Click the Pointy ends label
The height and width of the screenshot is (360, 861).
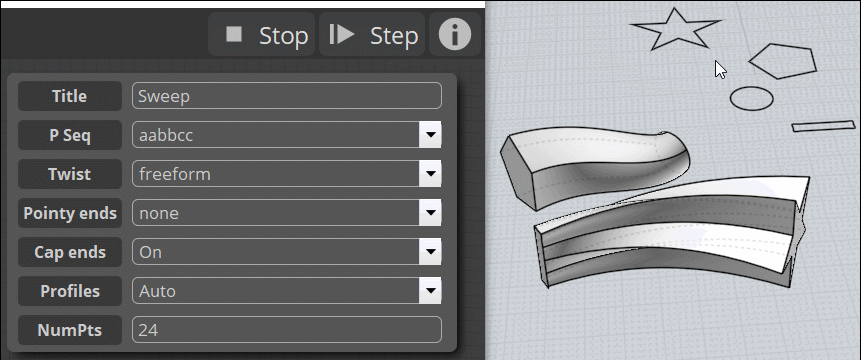(x=70, y=213)
